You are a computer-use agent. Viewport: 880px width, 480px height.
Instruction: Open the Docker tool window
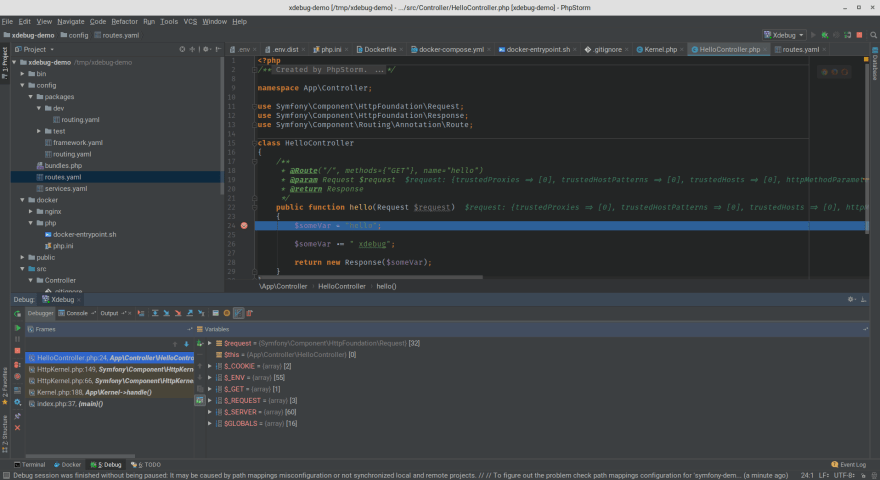pyautogui.click(x=67, y=465)
